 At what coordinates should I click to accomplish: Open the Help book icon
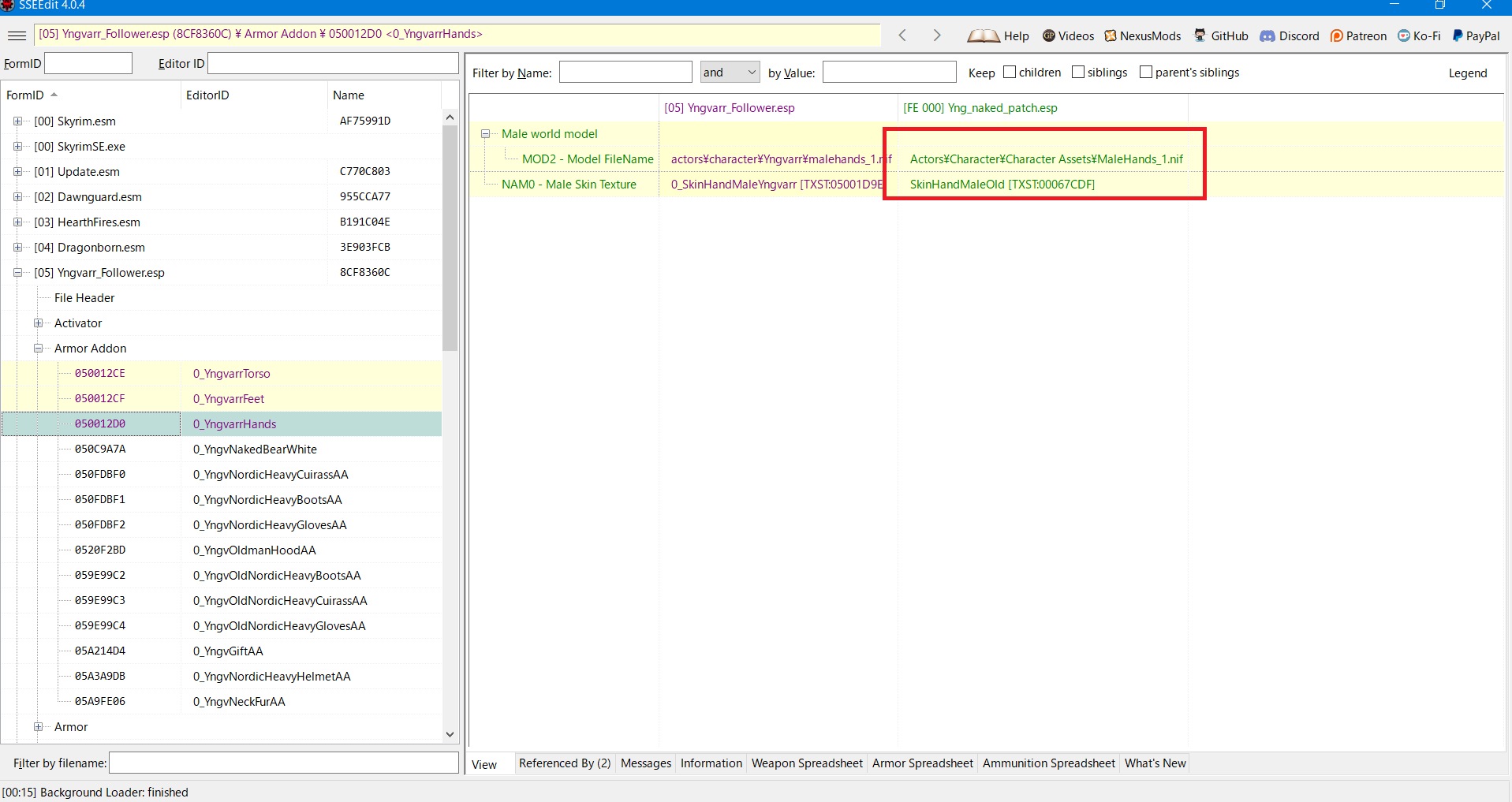(x=983, y=35)
